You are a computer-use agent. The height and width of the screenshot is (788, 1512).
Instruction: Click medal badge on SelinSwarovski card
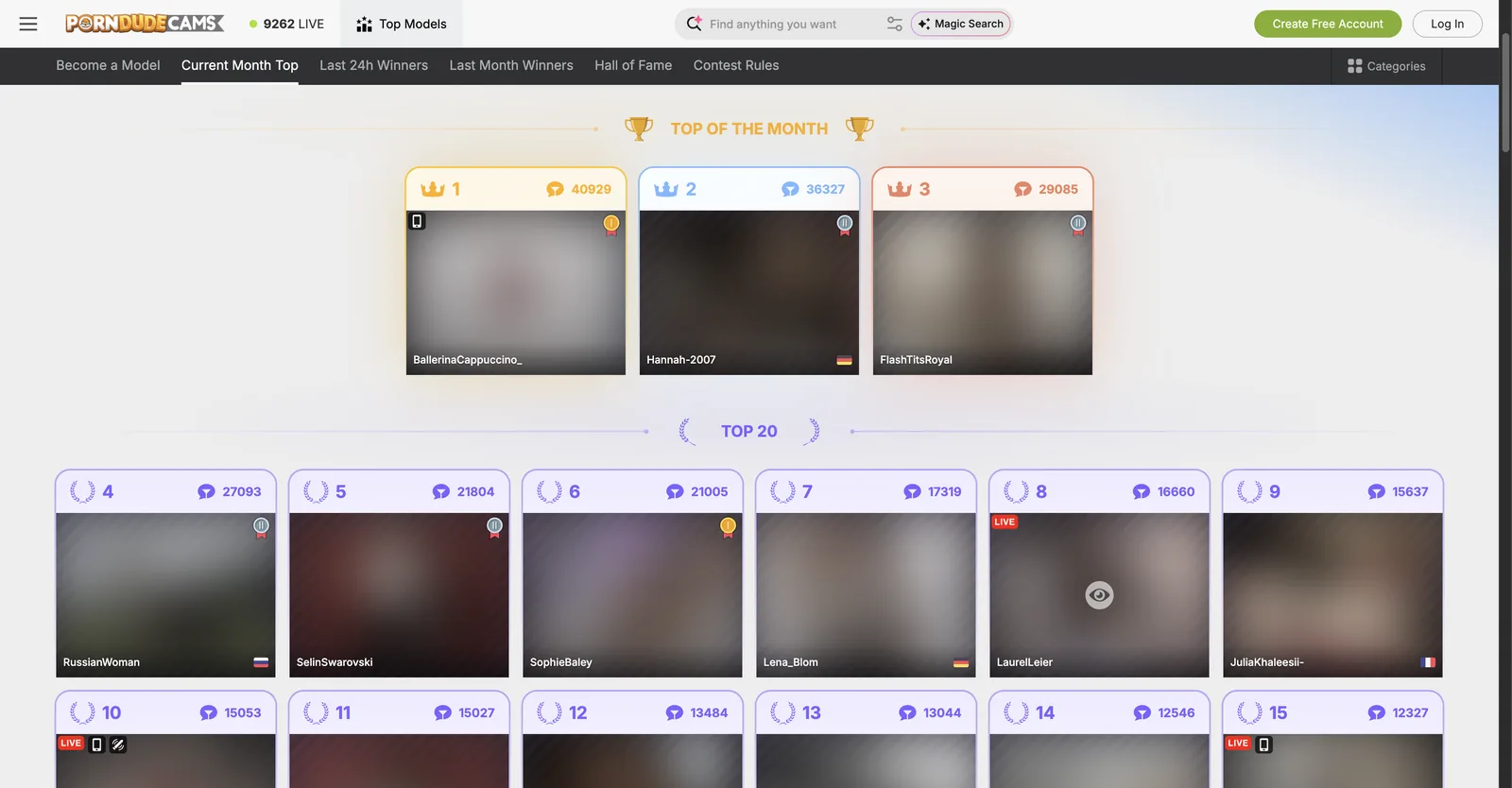494,527
